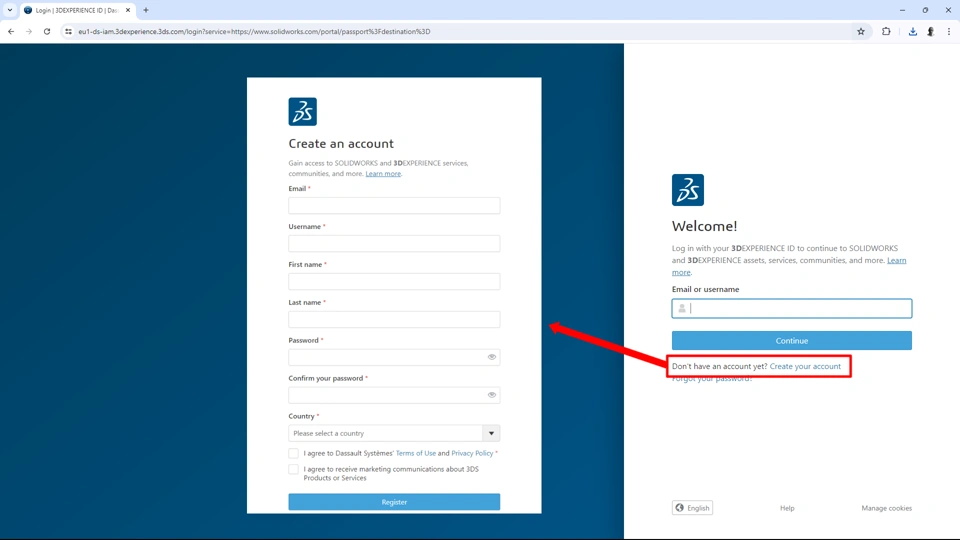
Task: Open the downloads icon in the toolbar
Action: coord(913,31)
